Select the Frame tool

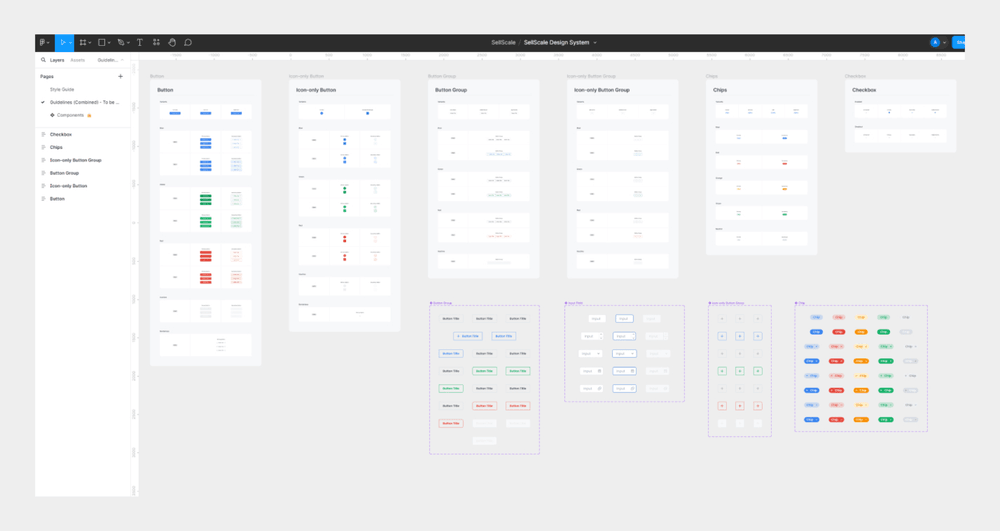[82, 43]
